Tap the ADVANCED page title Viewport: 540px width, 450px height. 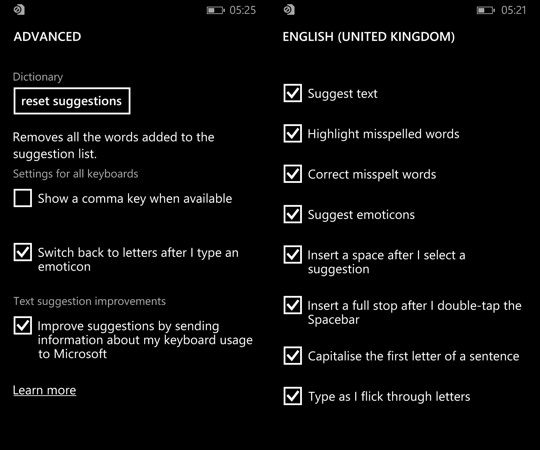click(48, 36)
